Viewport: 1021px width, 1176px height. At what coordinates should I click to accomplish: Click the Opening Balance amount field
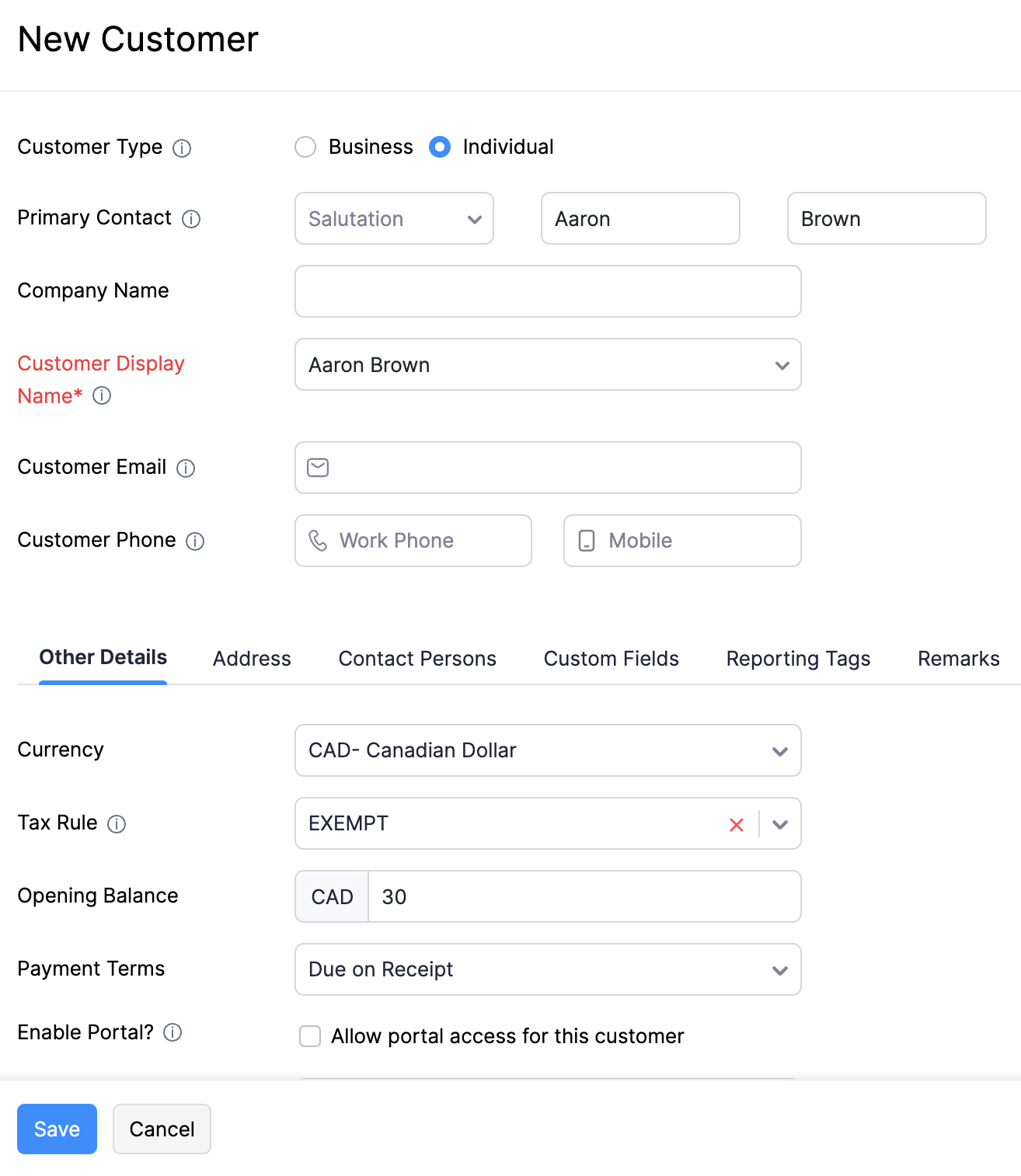coord(583,896)
